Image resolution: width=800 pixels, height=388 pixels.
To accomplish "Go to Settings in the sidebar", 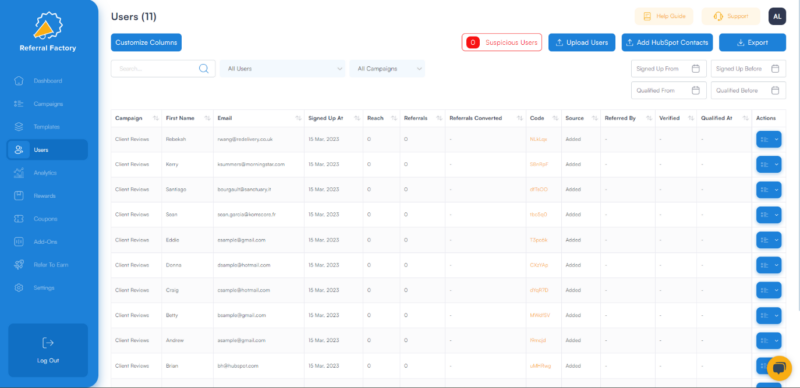I will tap(43, 288).
